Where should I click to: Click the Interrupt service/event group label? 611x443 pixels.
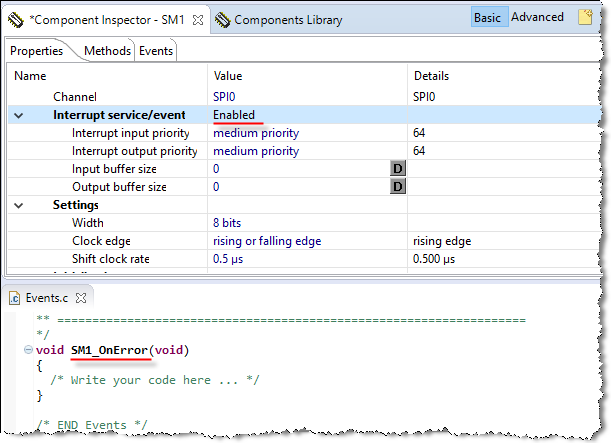click(x=119, y=115)
